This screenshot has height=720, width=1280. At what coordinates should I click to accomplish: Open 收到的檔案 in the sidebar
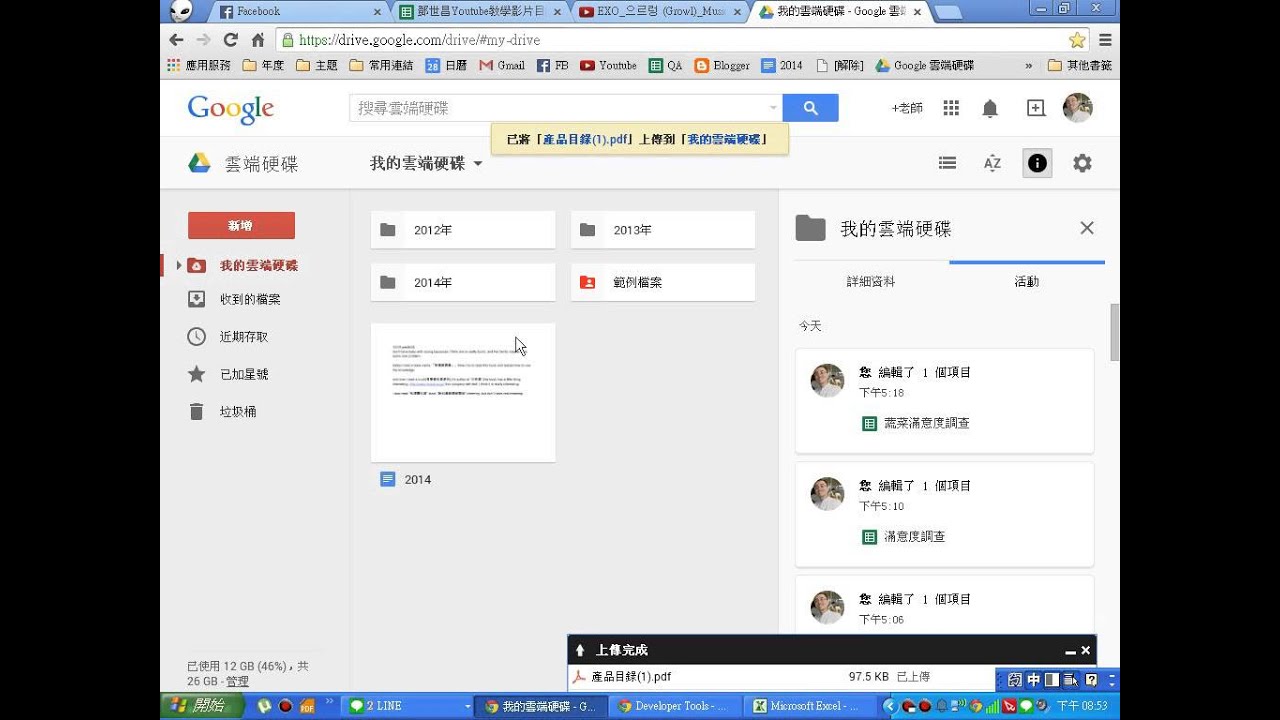tap(250, 299)
